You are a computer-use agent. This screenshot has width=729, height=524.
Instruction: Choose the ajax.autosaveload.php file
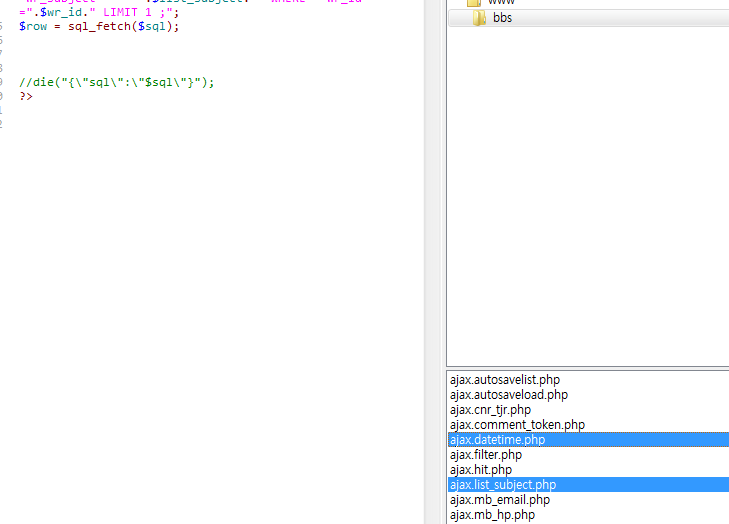pyautogui.click(x=508, y=395)
